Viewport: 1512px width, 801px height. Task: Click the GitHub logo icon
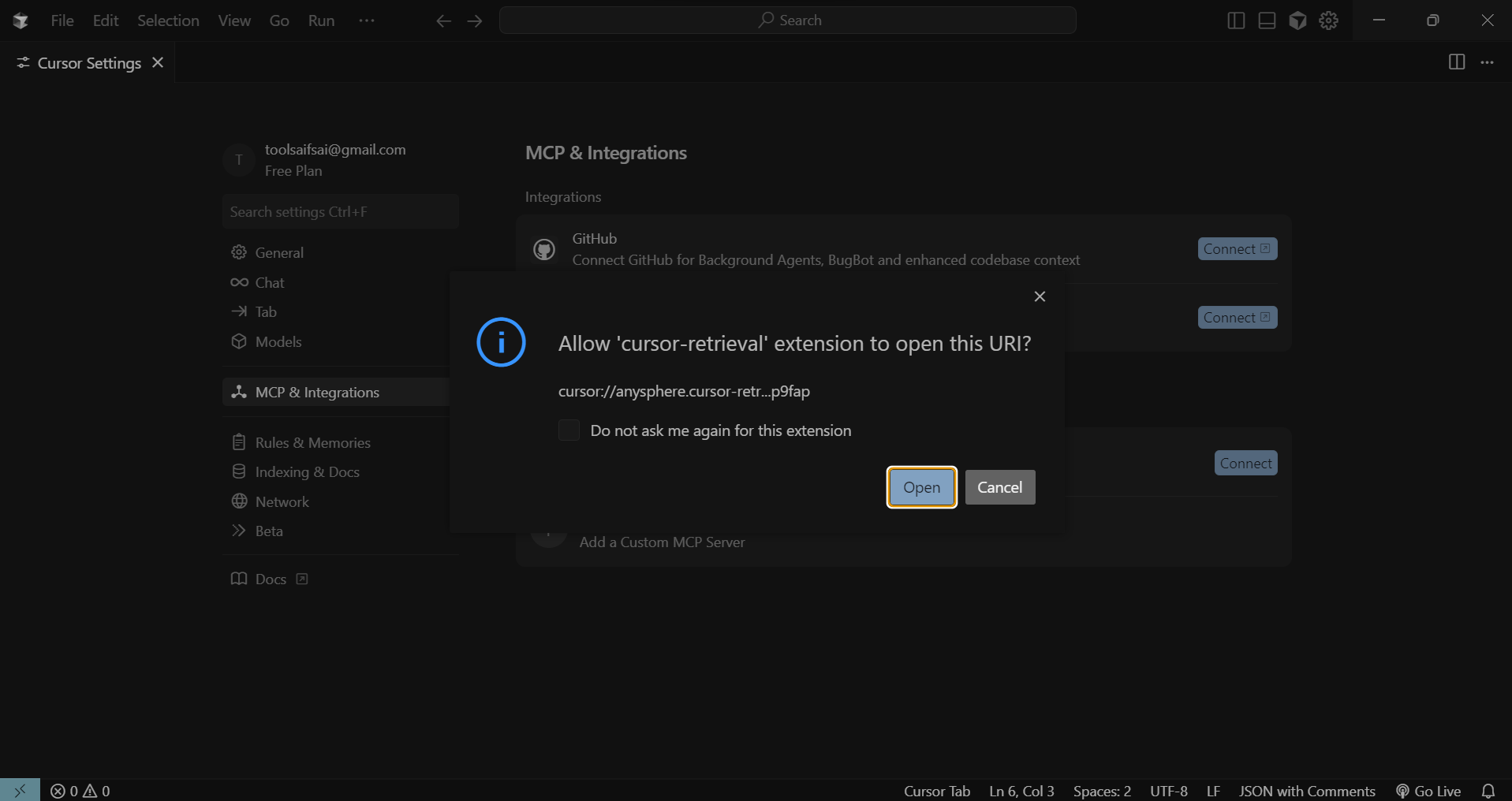coord(544,250)
